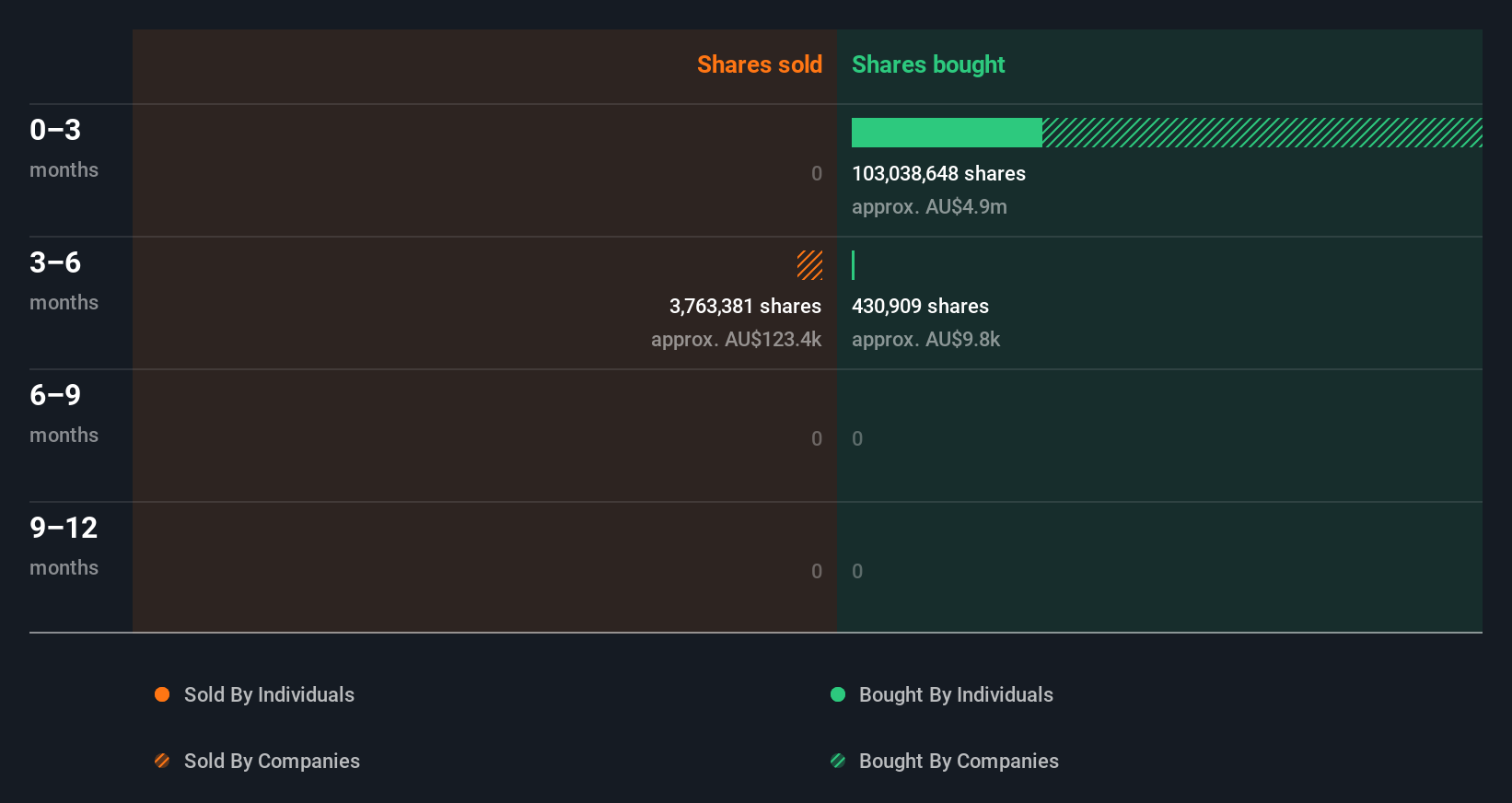This screenshot has height=803, width=1512.
Task: Toggle the Bought By Individuals legend label
Action: click(956, 694)
